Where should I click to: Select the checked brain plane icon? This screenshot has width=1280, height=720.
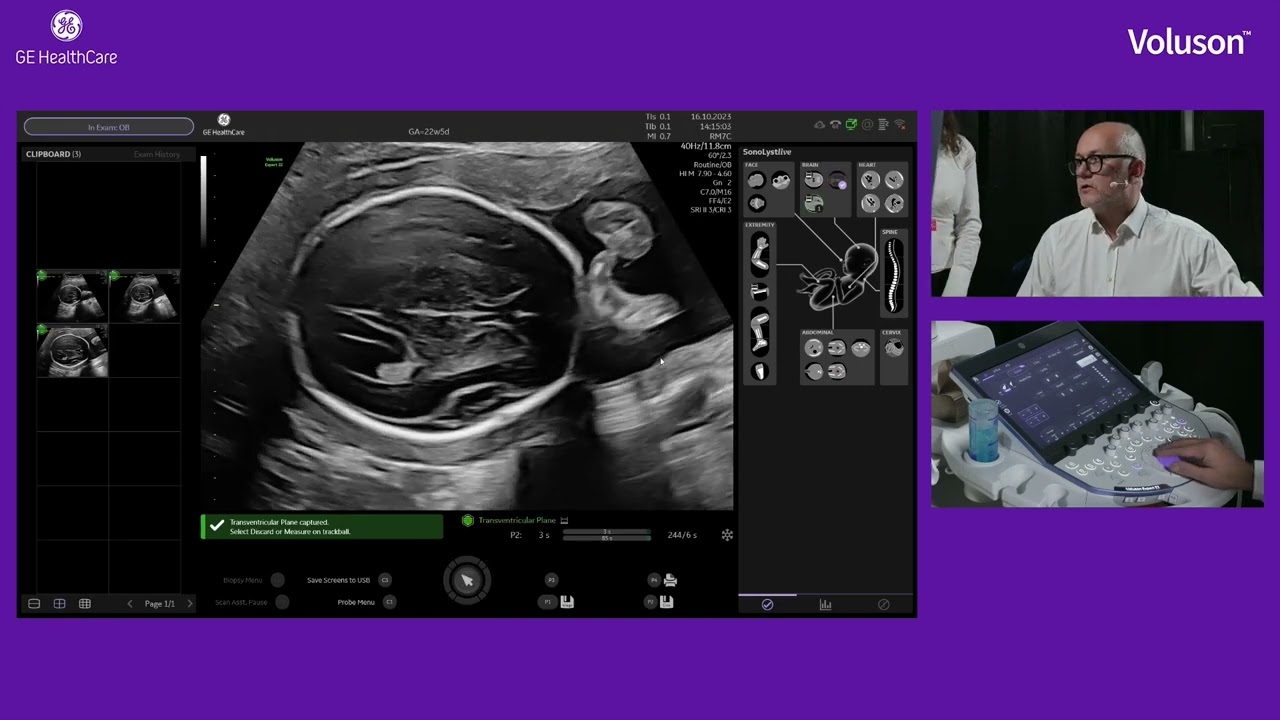click(837, 181)
